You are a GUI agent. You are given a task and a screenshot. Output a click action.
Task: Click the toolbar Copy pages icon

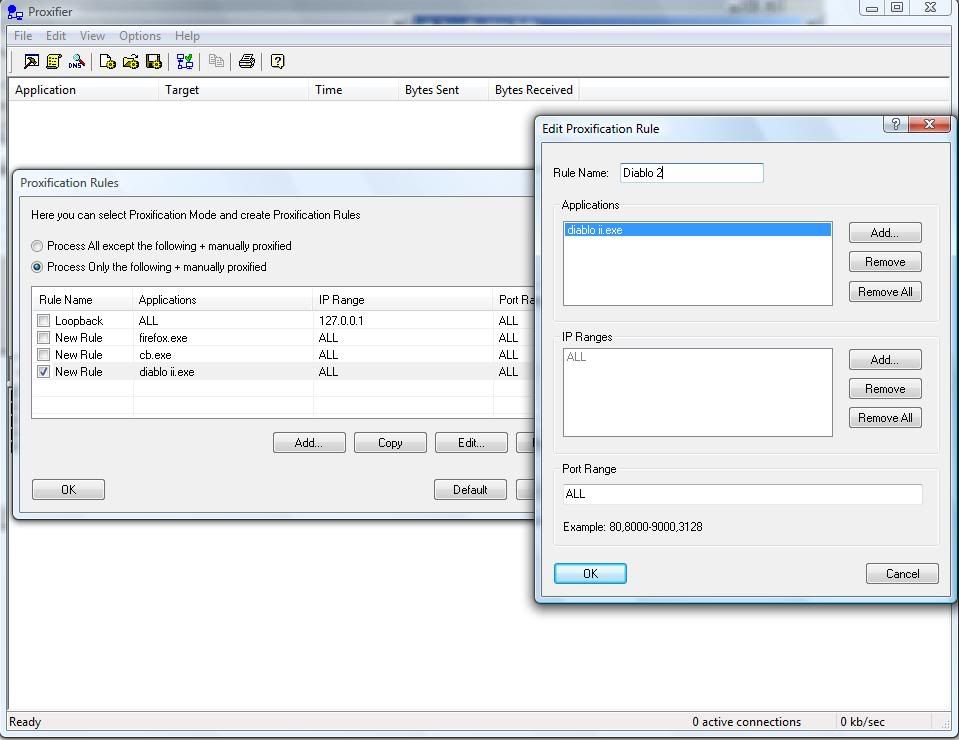(x=216, y=61)
